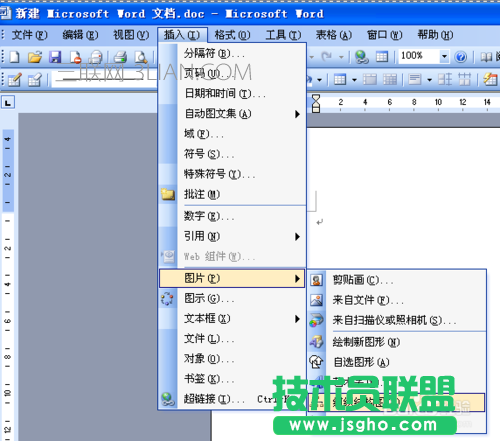Choose 分隔符(B) from the Insert menu
This screenshot has height=441, width=500.
pos(232,53)
